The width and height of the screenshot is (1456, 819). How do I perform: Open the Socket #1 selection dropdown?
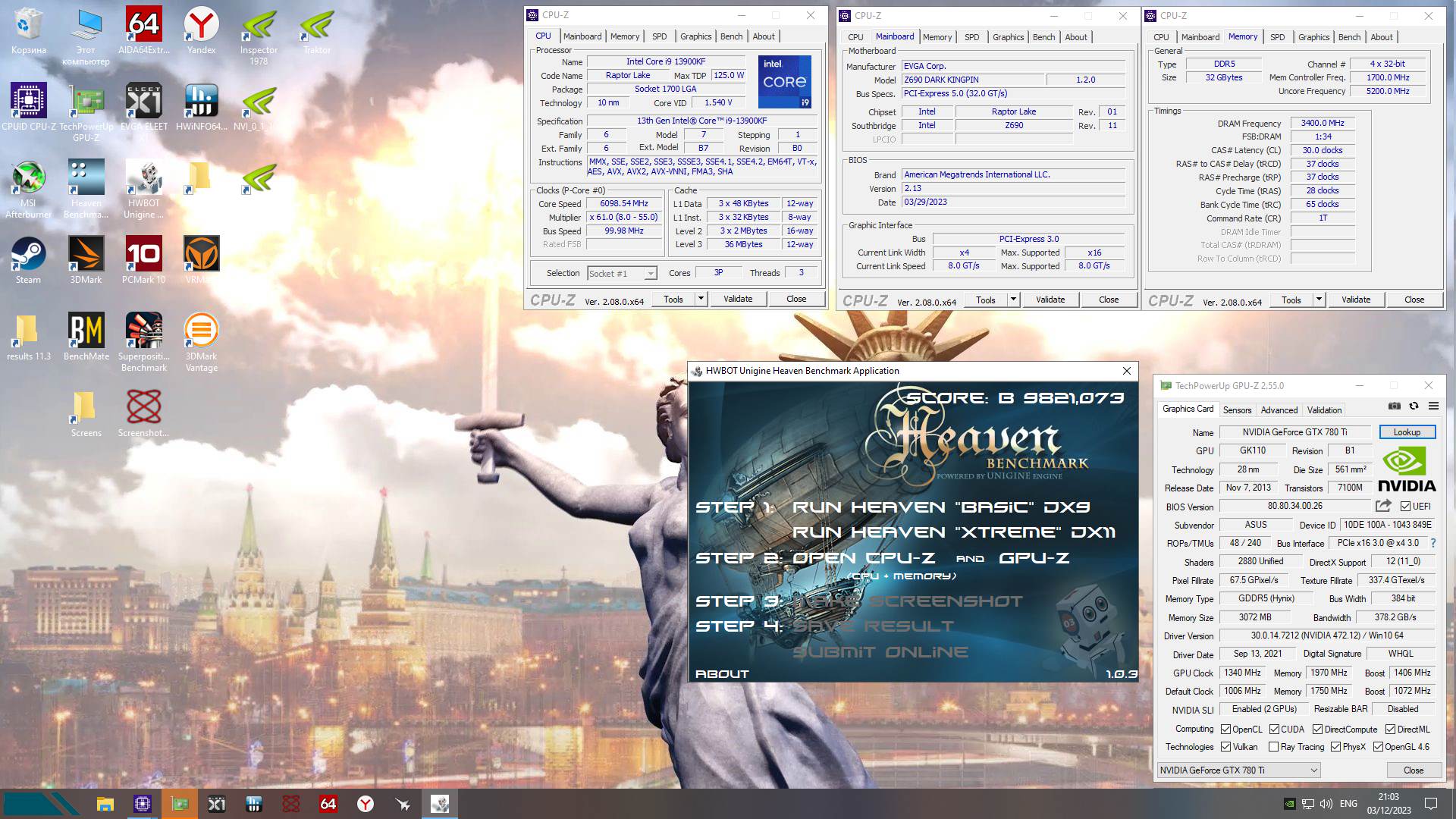[622, 274]
